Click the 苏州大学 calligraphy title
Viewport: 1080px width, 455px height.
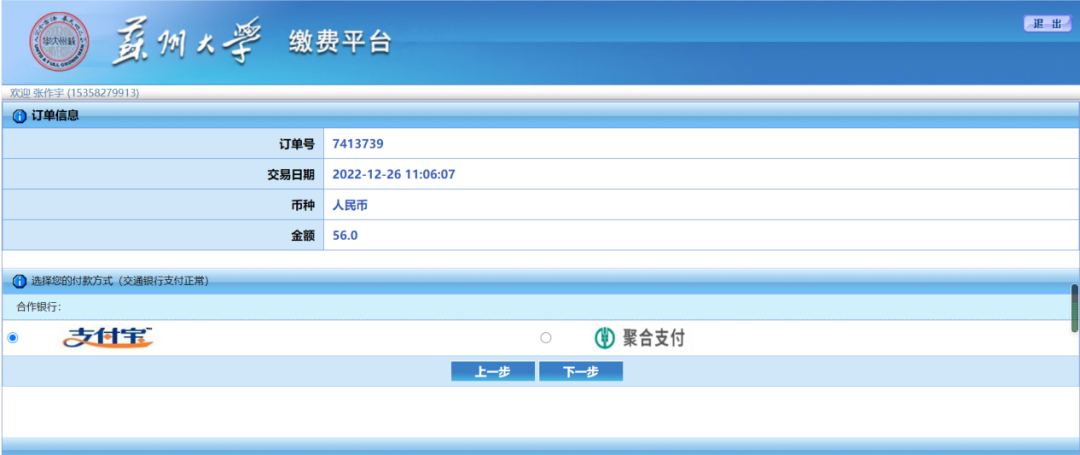click(186, 41)
